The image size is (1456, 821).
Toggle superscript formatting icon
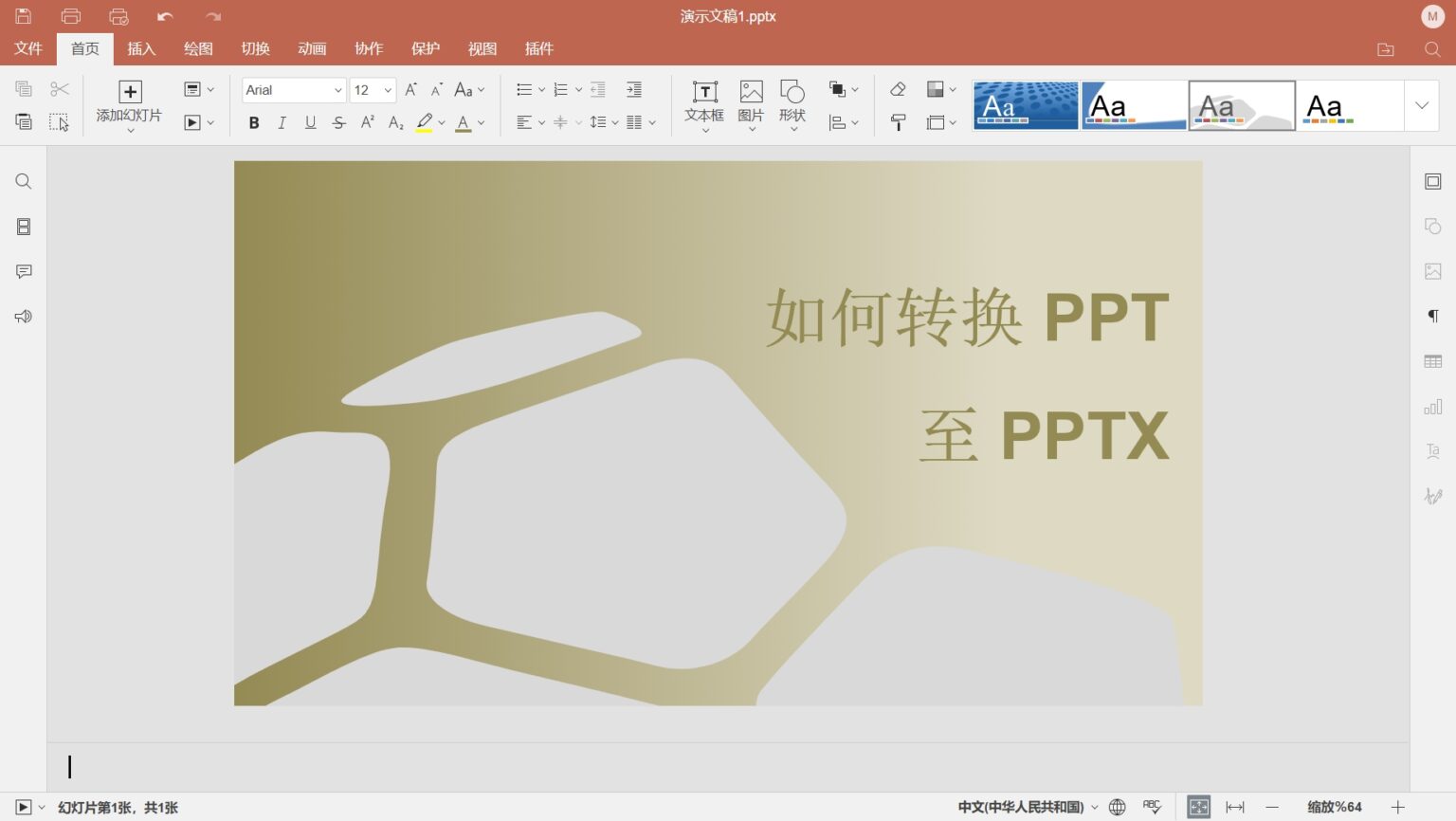pyautogui.click(x=367, y=122)
